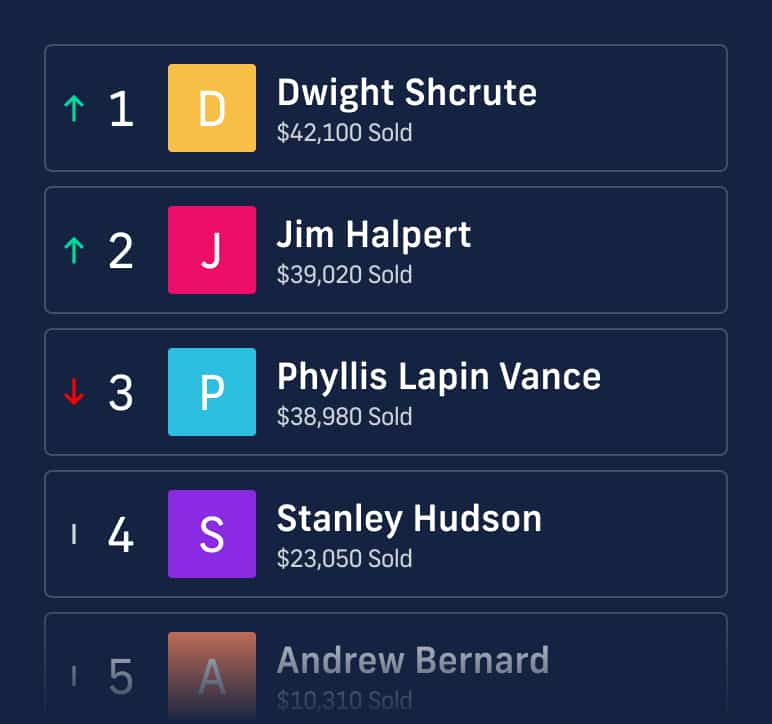
Task: Select Andrew Bernard's name
Action: pyautogui.click(x=412, y=661)
